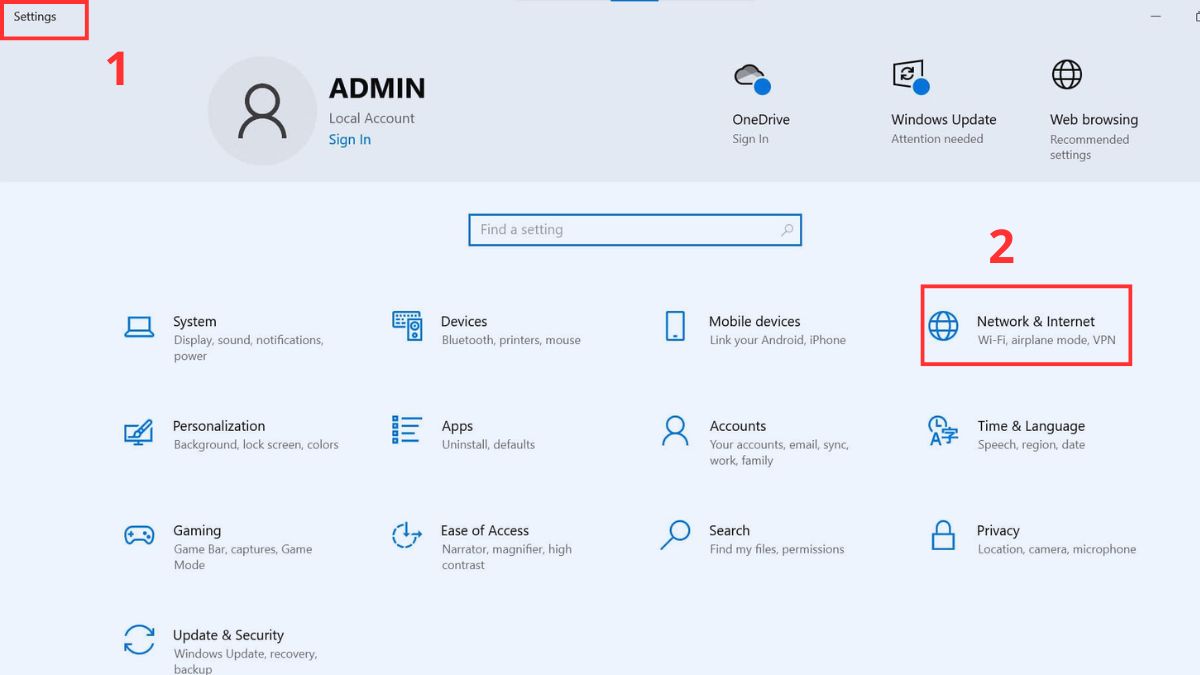The image size is (1200, 675).
Task: Open the Privacy category label
Action: [x=998, y=530]
